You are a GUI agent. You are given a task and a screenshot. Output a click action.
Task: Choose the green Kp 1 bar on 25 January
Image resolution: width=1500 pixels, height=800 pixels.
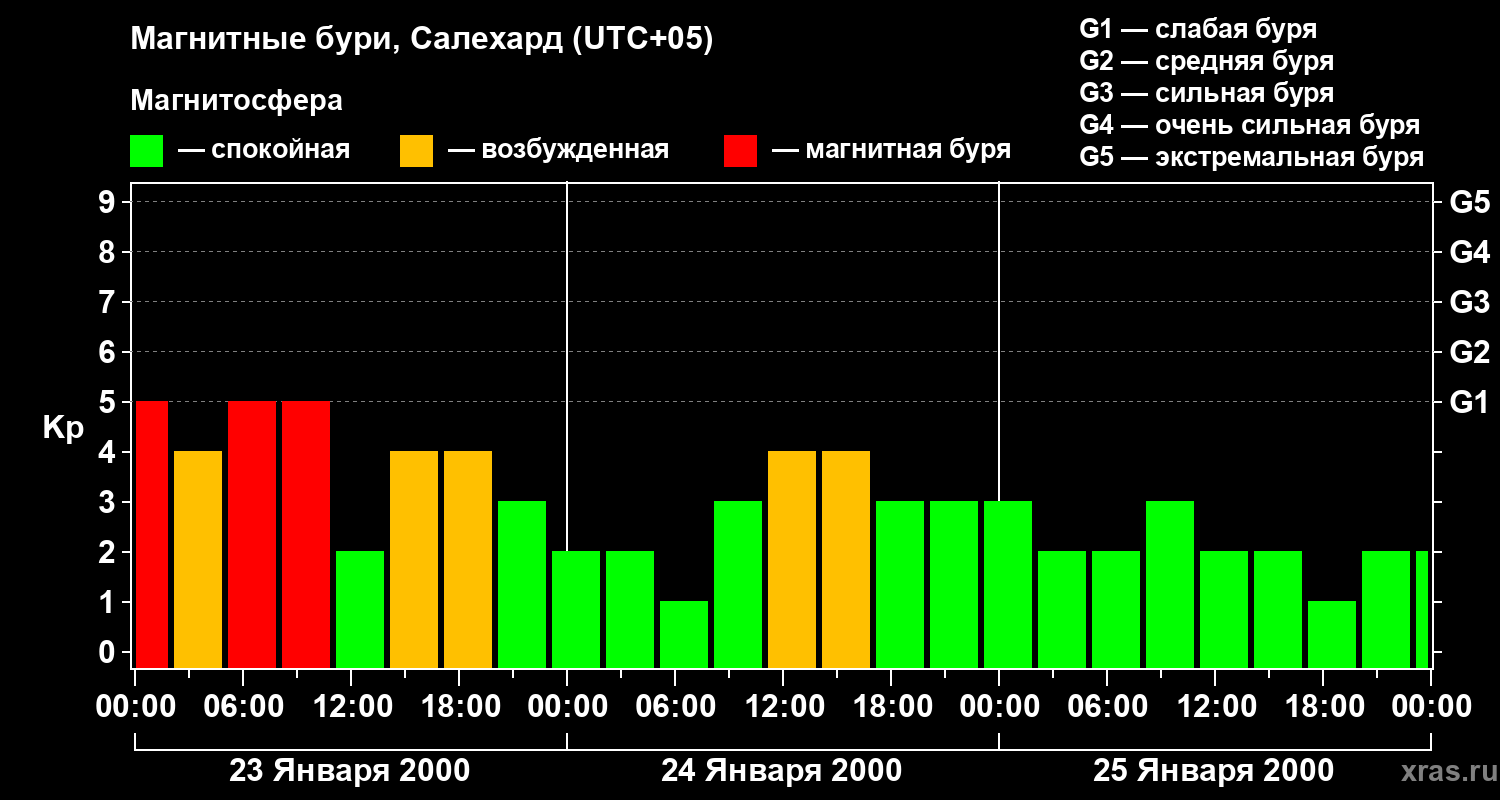[1332, 635]
